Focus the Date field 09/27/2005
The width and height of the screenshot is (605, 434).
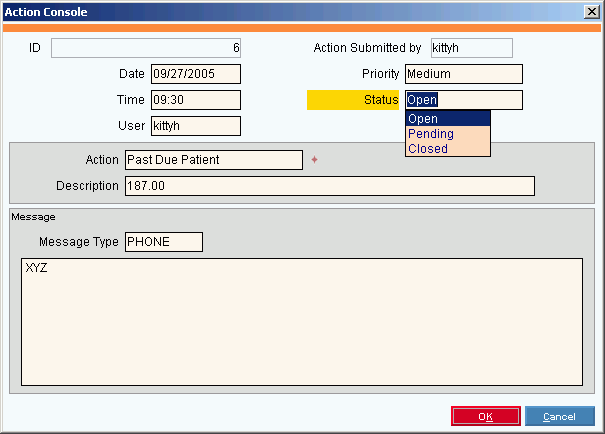pos(195,74)
